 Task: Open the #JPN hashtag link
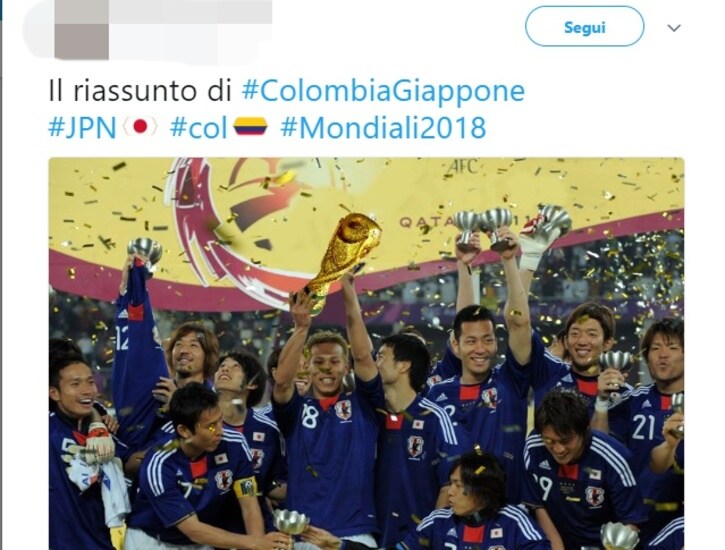(x=82, y=128)
